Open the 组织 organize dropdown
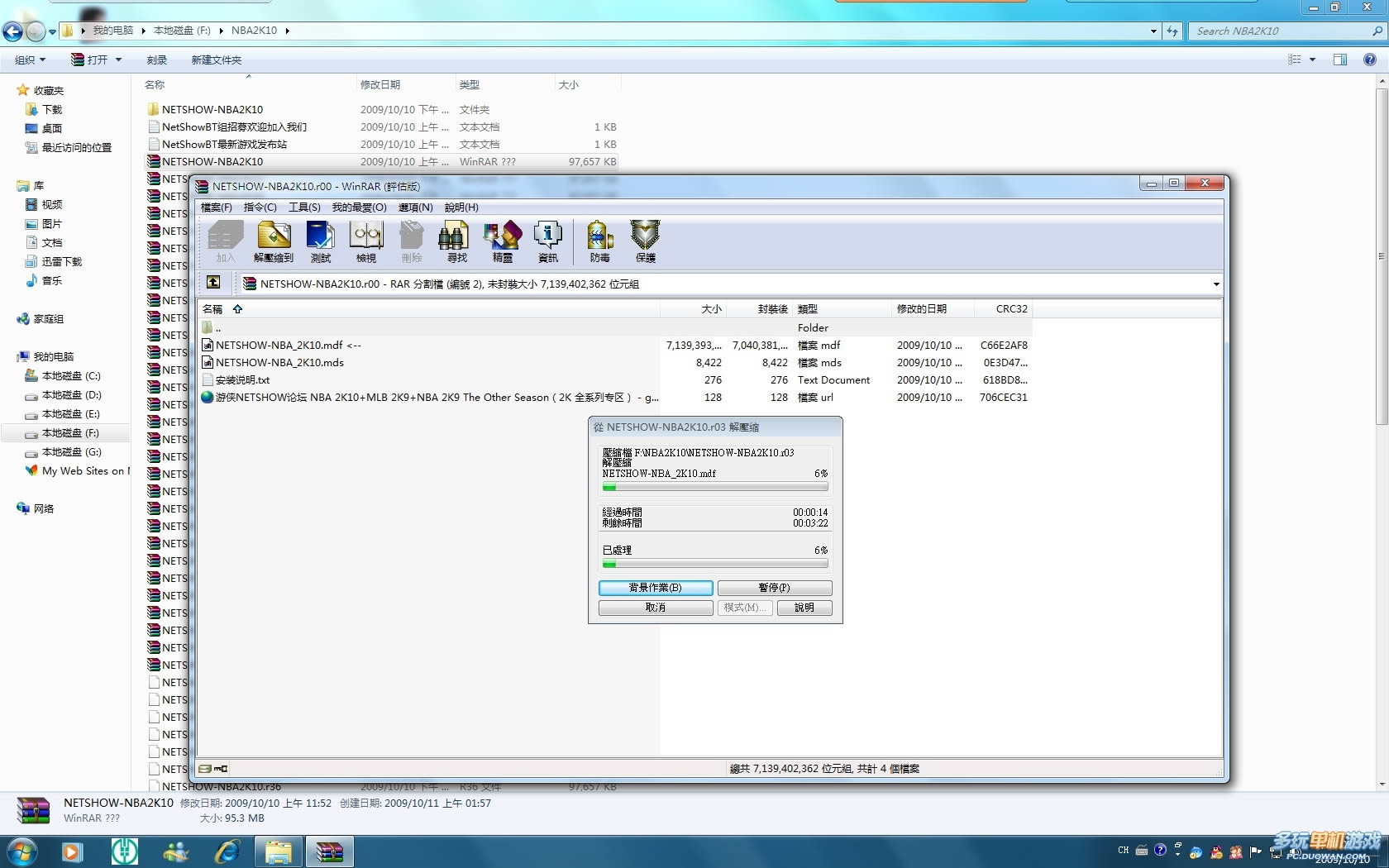1389x868 pixels. point(30,60)
